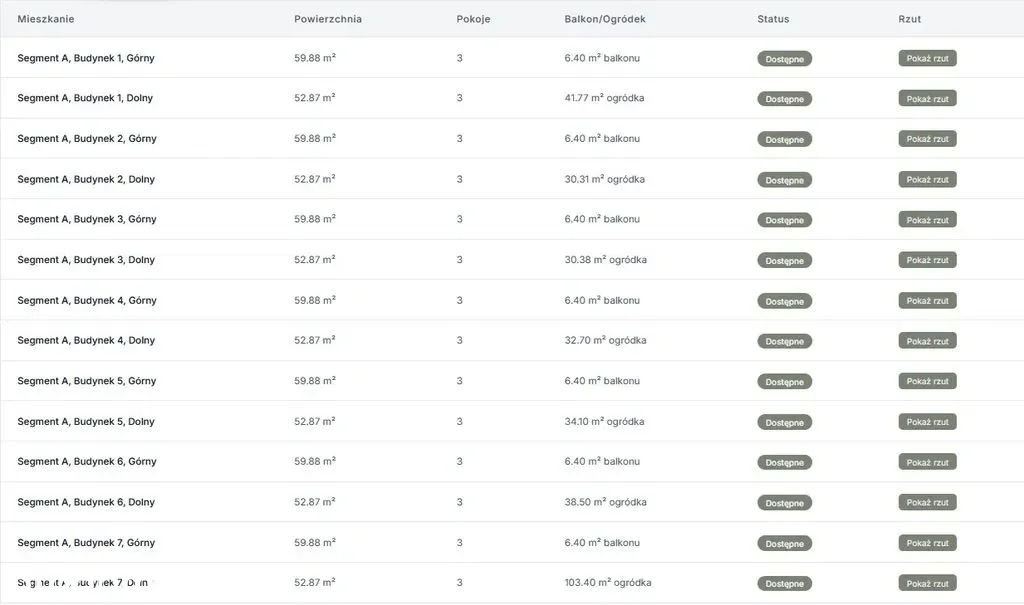The width and height of the screenshot is (1024, 605).
Task: Click the Mieszkanie column header
Action: [46, 19]
